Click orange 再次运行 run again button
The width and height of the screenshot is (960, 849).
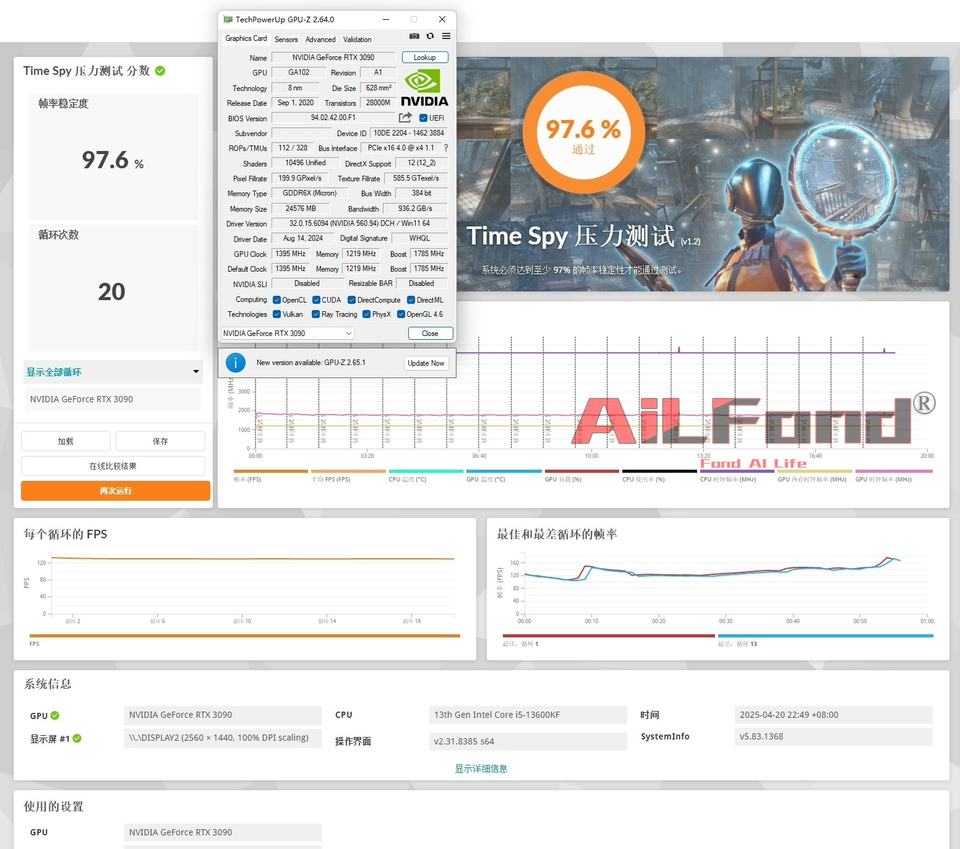[x=116, y=490]
